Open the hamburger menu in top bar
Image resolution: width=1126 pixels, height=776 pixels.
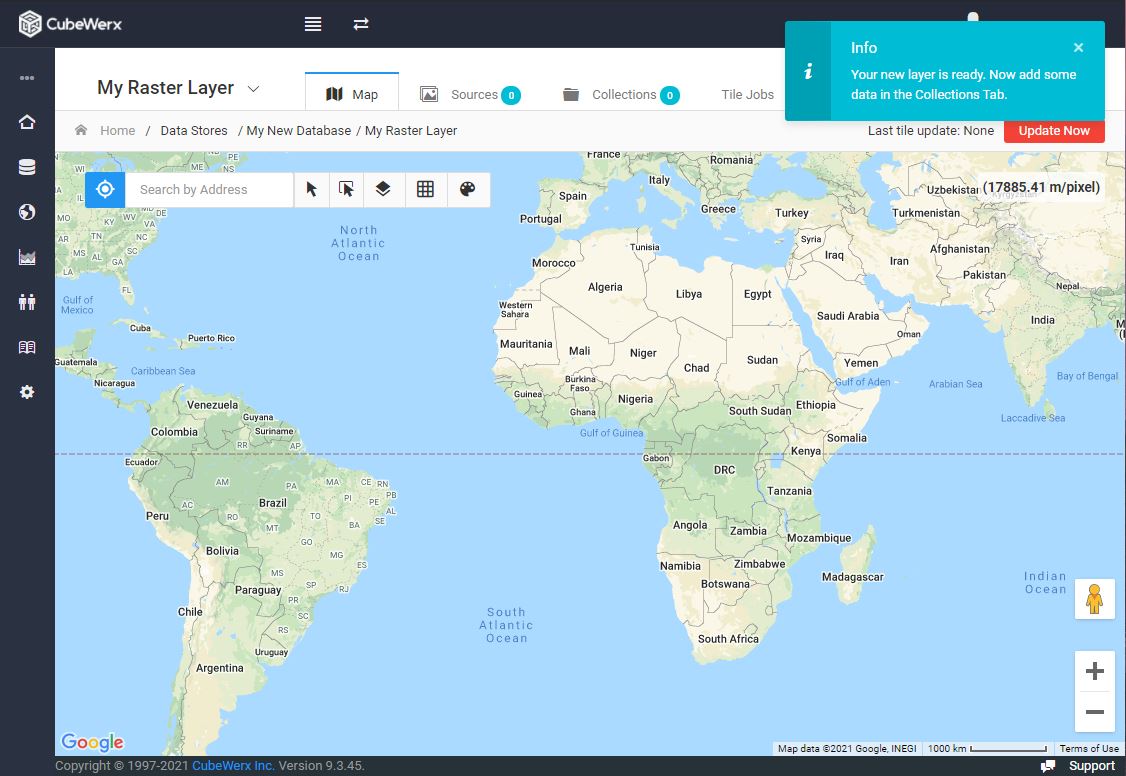click(x=312, y=24)
